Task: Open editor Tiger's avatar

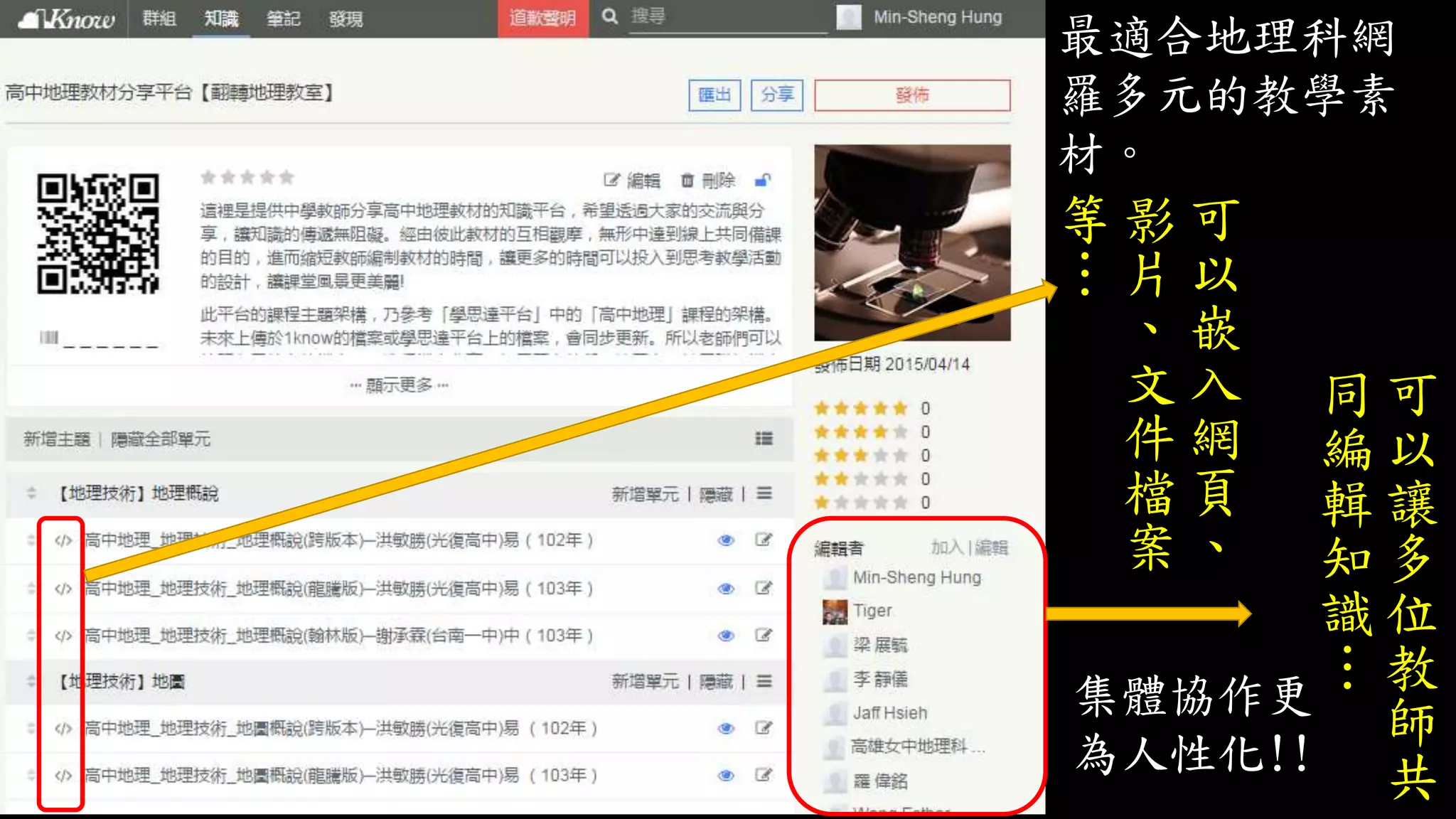Action: pyautogui.click(x=835, y=611)
